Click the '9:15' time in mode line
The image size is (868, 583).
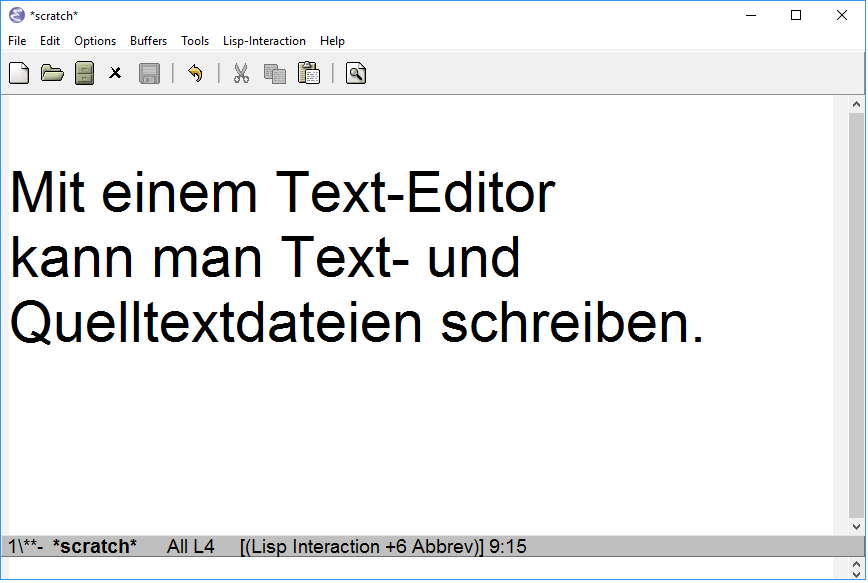[508, 547]
